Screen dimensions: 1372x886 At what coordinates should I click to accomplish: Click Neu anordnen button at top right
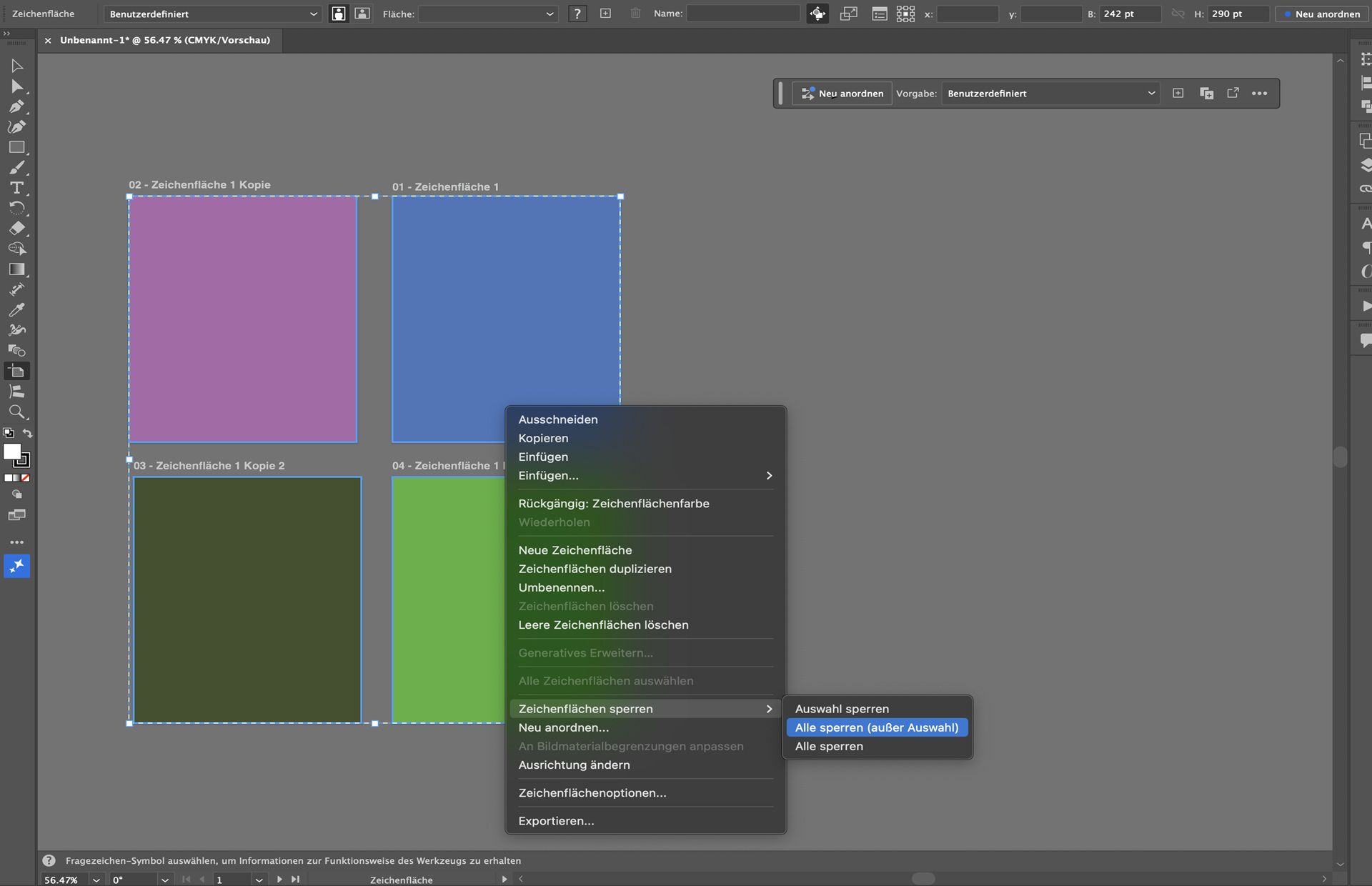[x=1321, y=14]
